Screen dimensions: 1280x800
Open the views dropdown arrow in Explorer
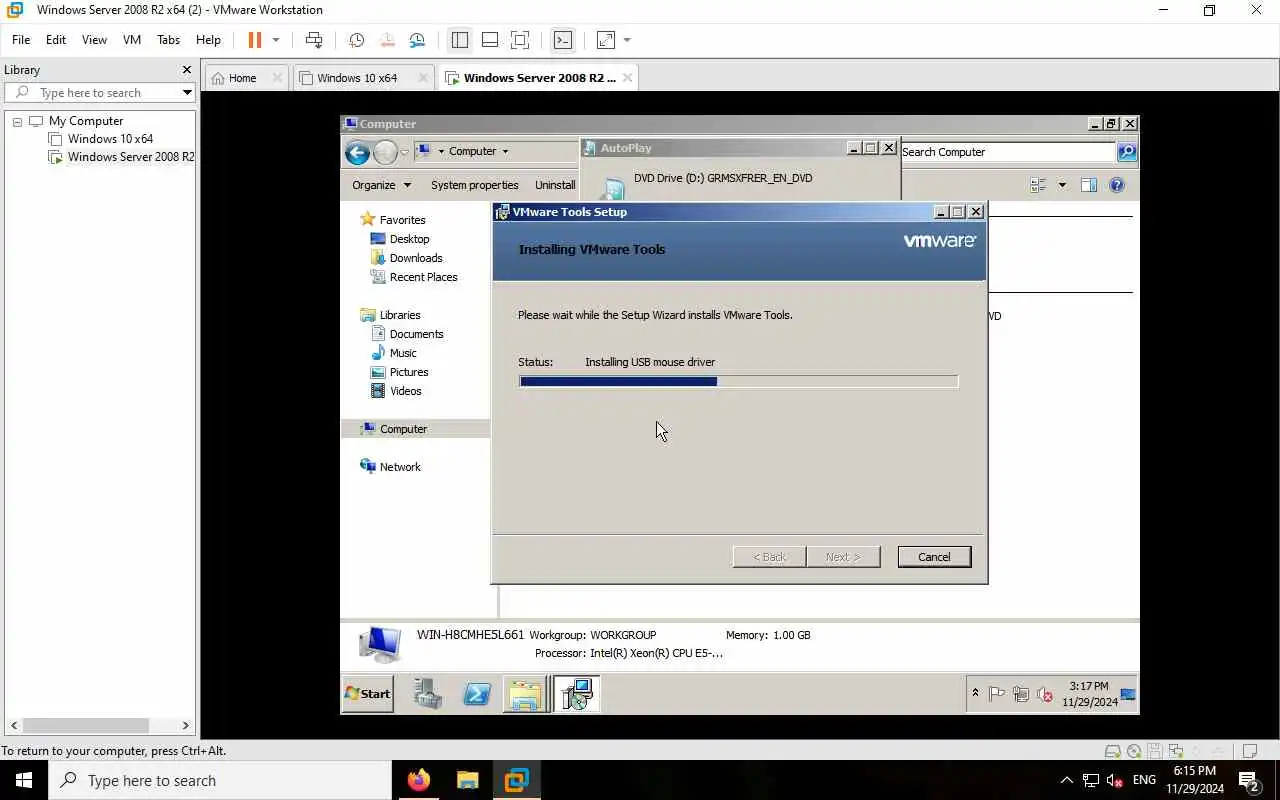coord(1062,185)
